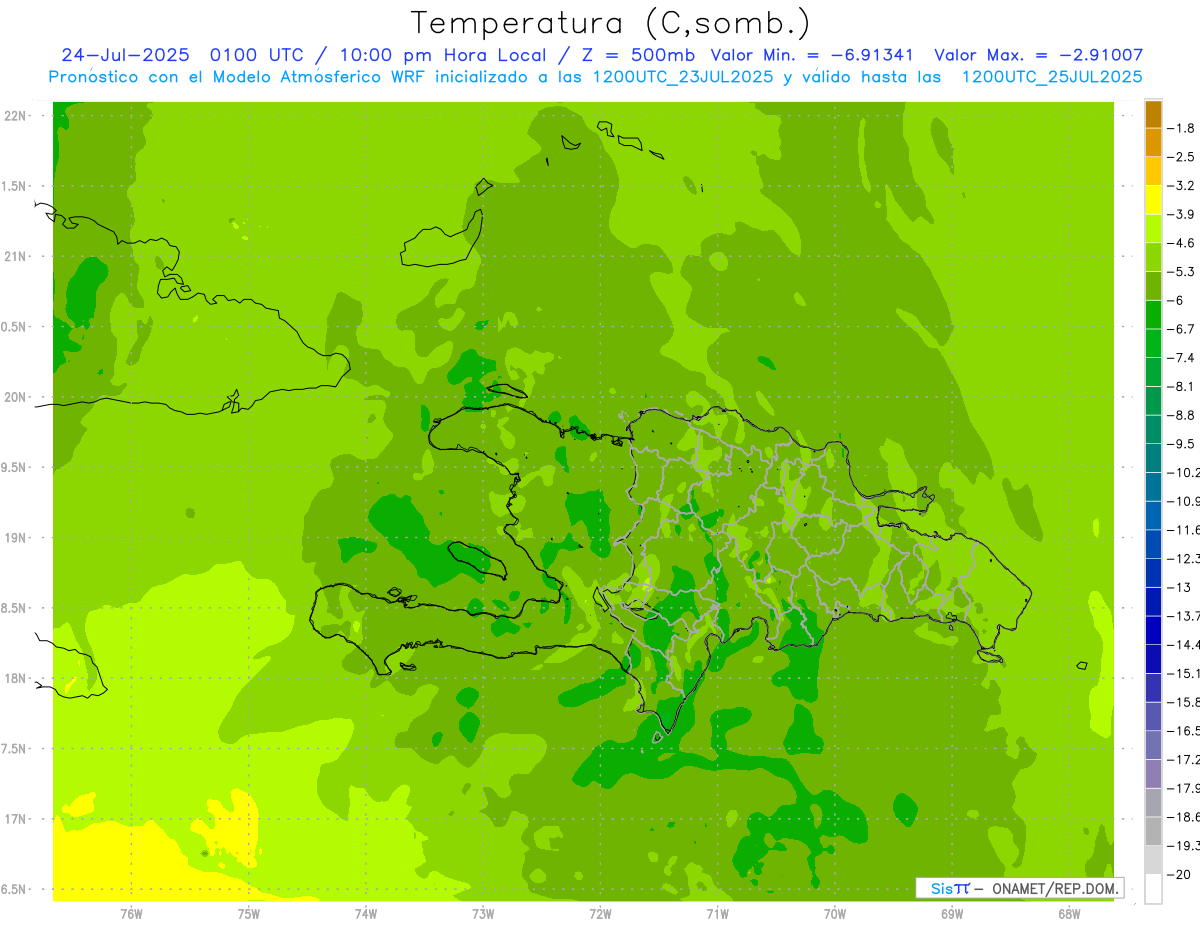Screen dimensions: 1200x927
Task: Click the 22N latitude axis label
Action: 15,116
